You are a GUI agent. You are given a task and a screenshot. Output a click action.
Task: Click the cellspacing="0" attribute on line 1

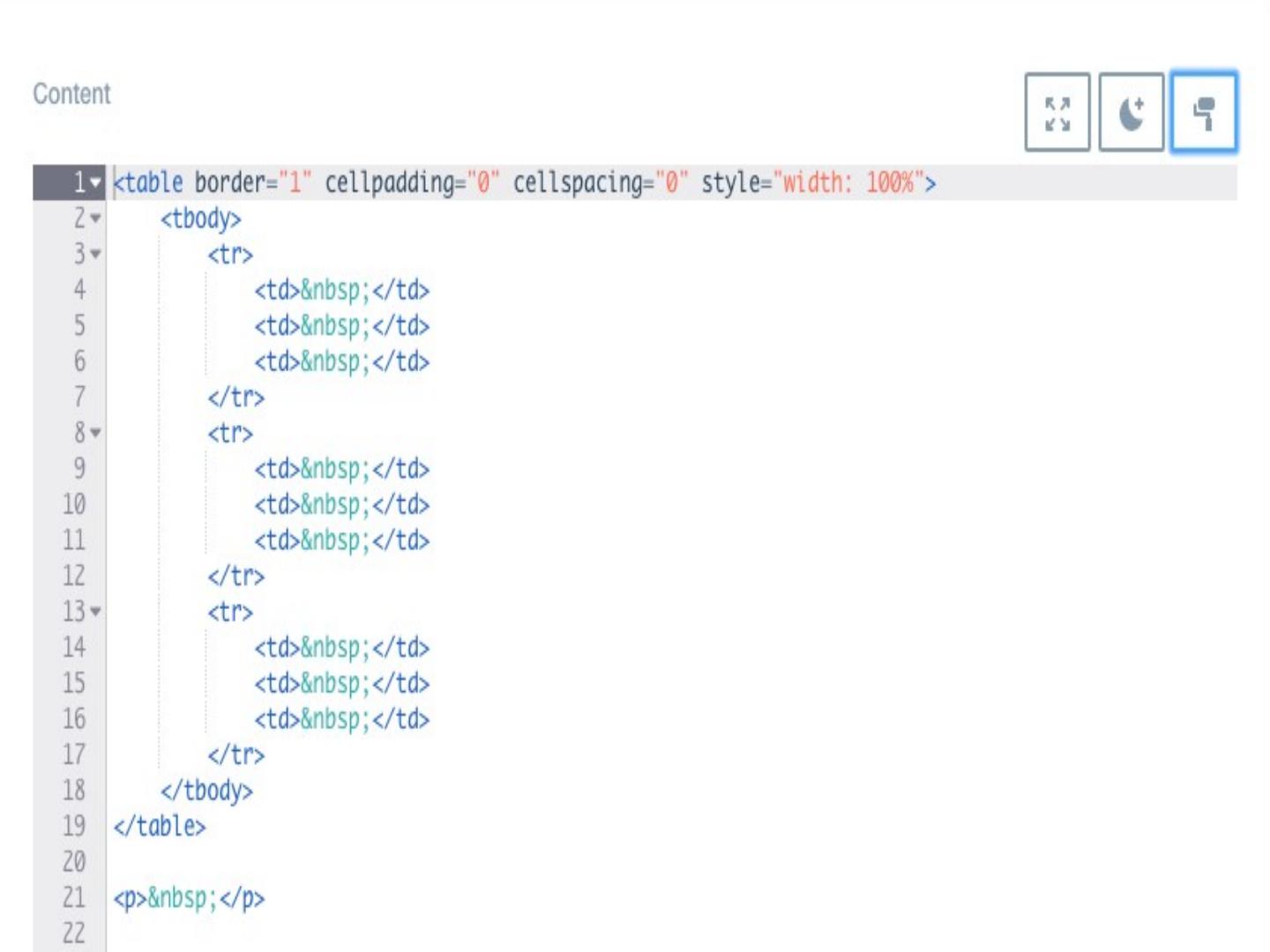[x=601, y=182]
